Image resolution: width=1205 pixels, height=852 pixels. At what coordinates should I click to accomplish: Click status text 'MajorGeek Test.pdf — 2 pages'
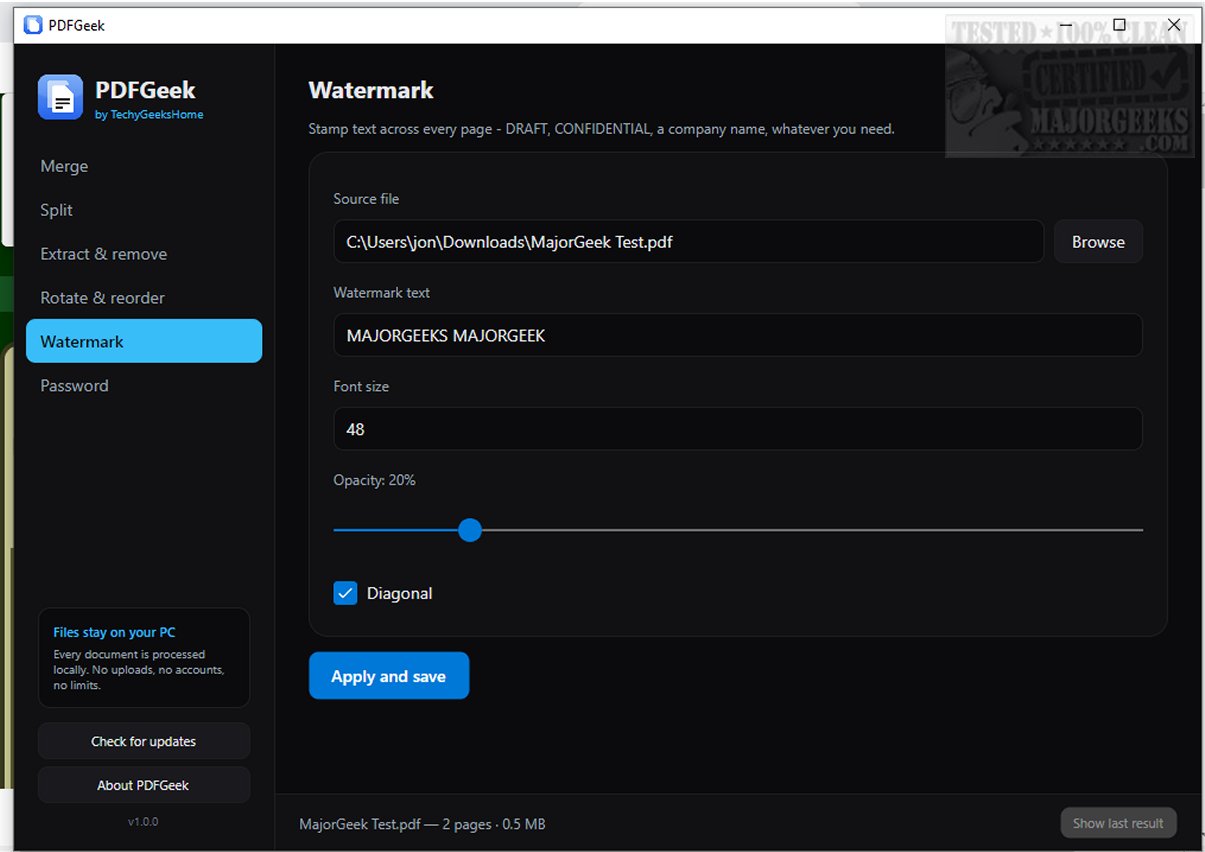(395, 825)
